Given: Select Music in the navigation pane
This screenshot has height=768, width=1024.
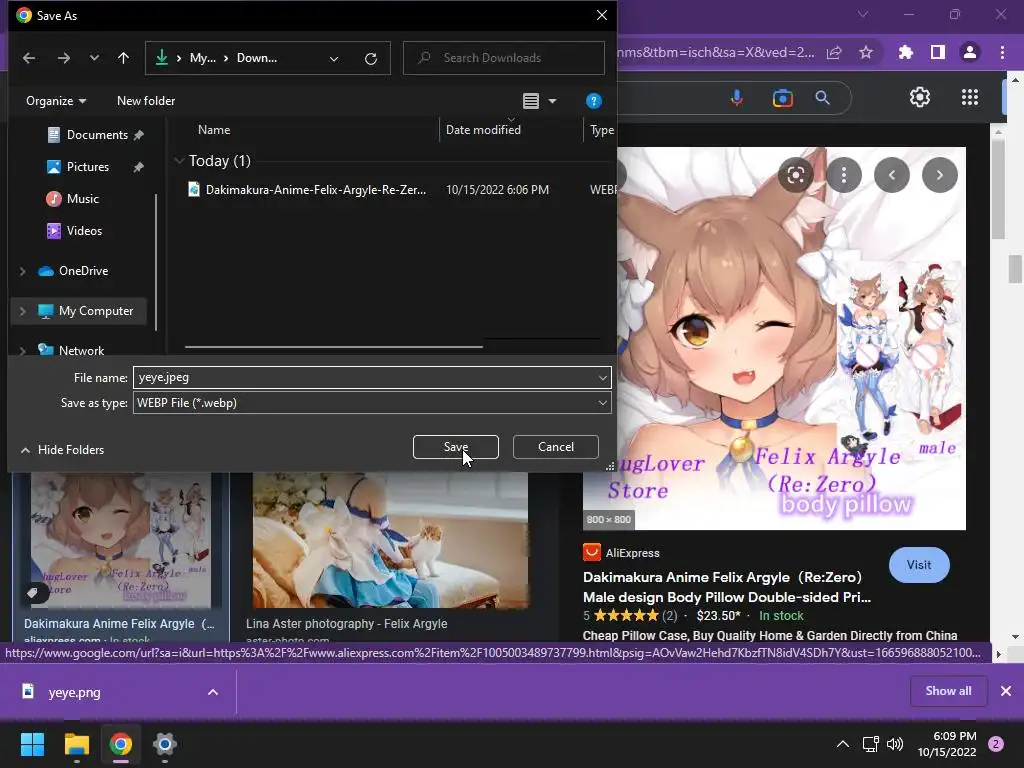Looking at the screenshot, I should [73, 199].
